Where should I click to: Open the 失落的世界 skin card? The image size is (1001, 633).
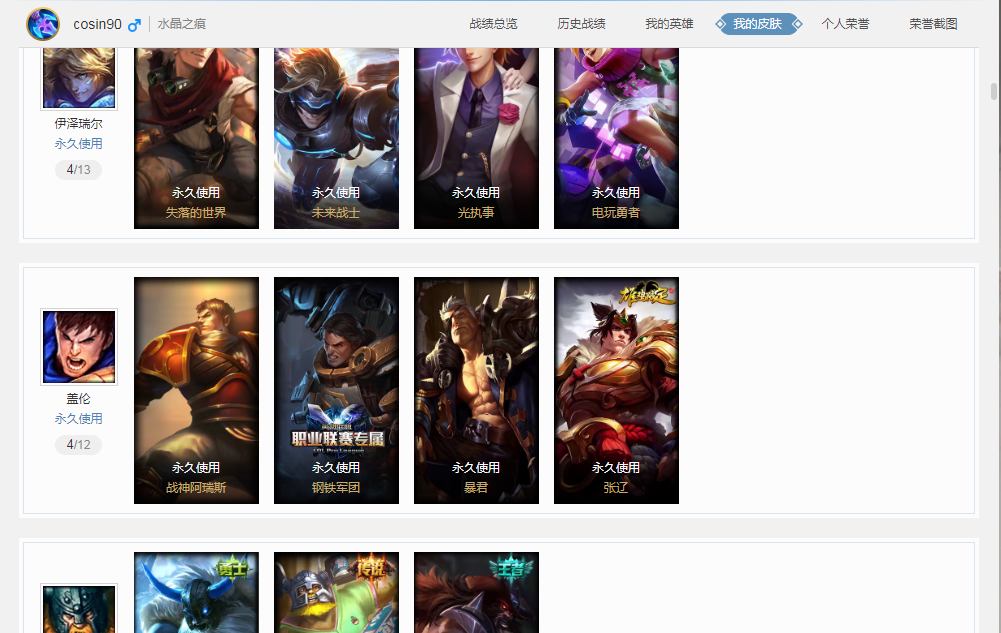click(197, 138)
